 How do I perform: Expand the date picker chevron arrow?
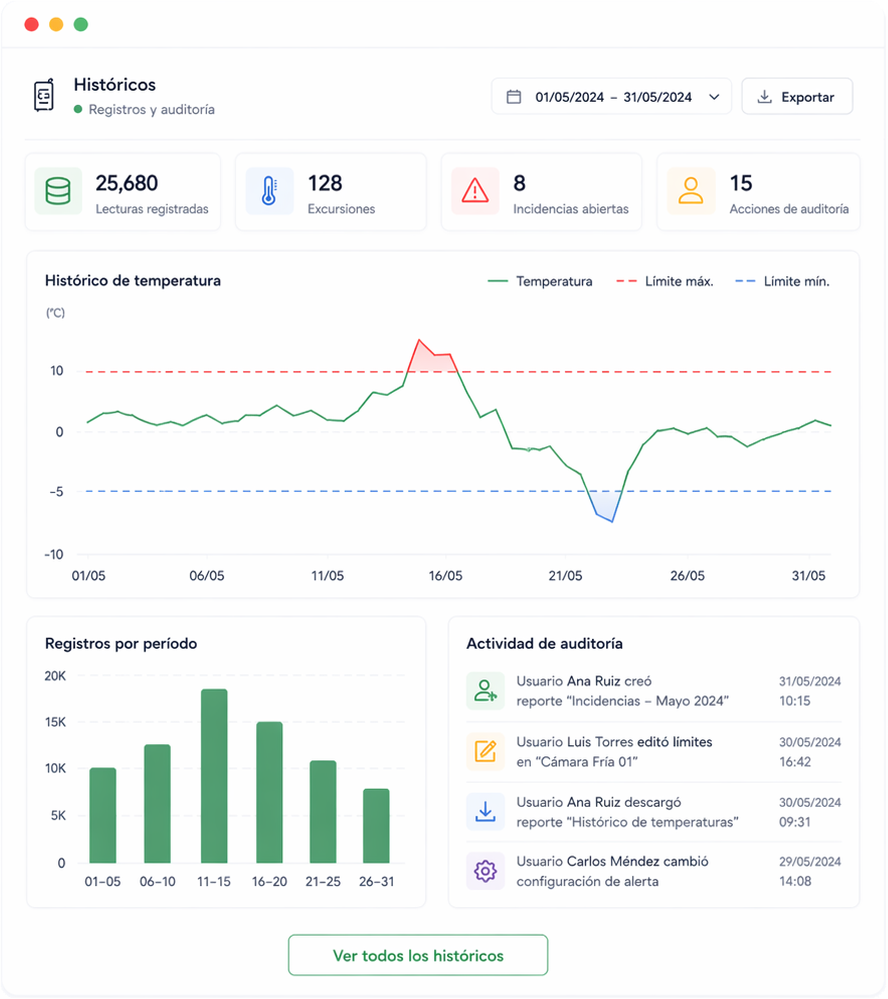(714, 97)
